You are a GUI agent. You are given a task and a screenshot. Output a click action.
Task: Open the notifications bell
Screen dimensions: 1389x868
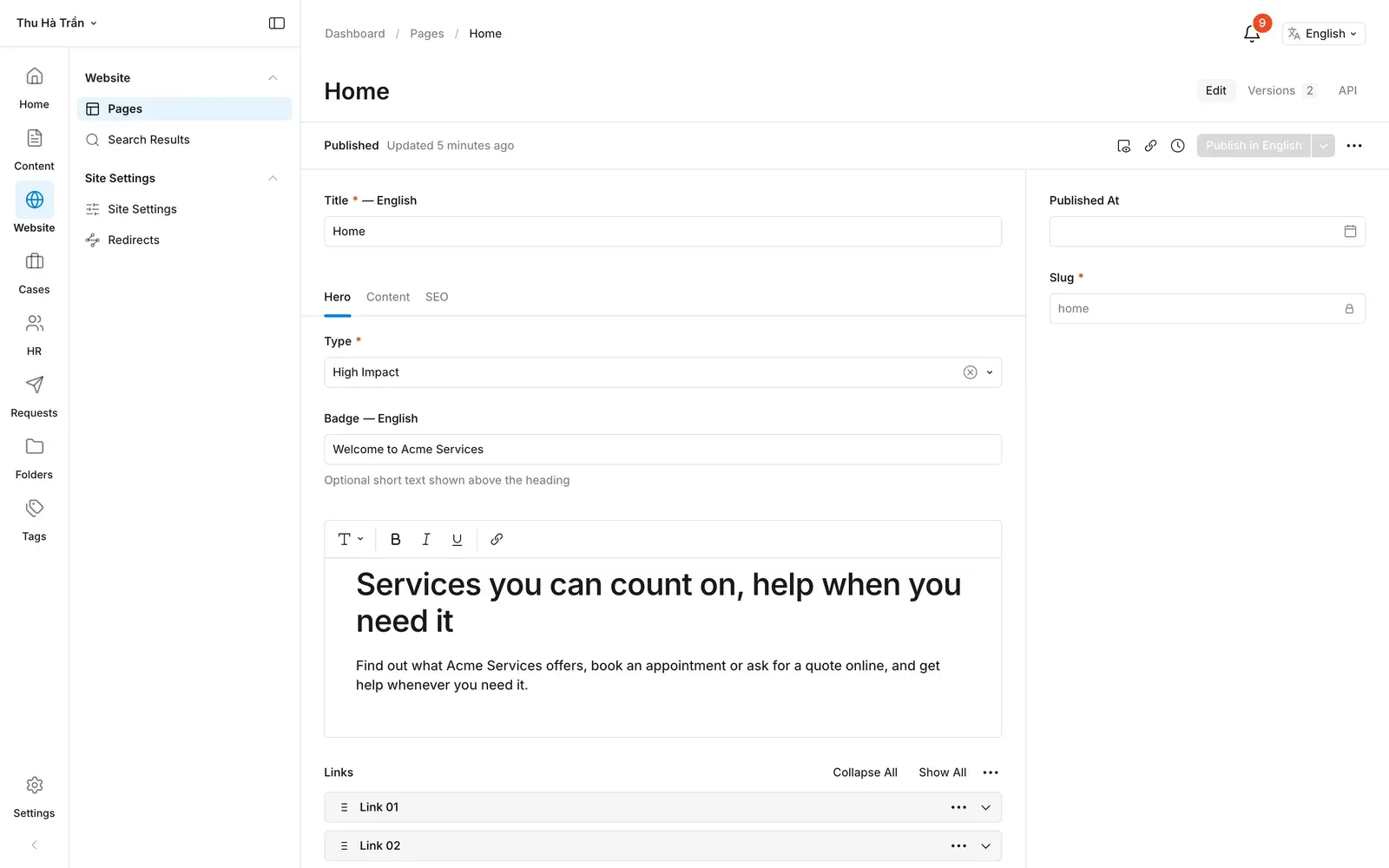(1252, 34)
